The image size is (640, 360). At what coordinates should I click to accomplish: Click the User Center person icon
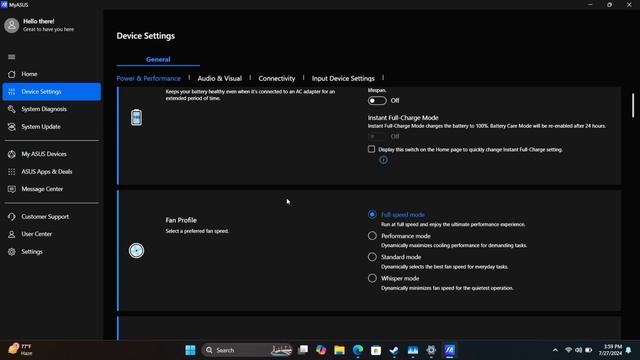11,234
